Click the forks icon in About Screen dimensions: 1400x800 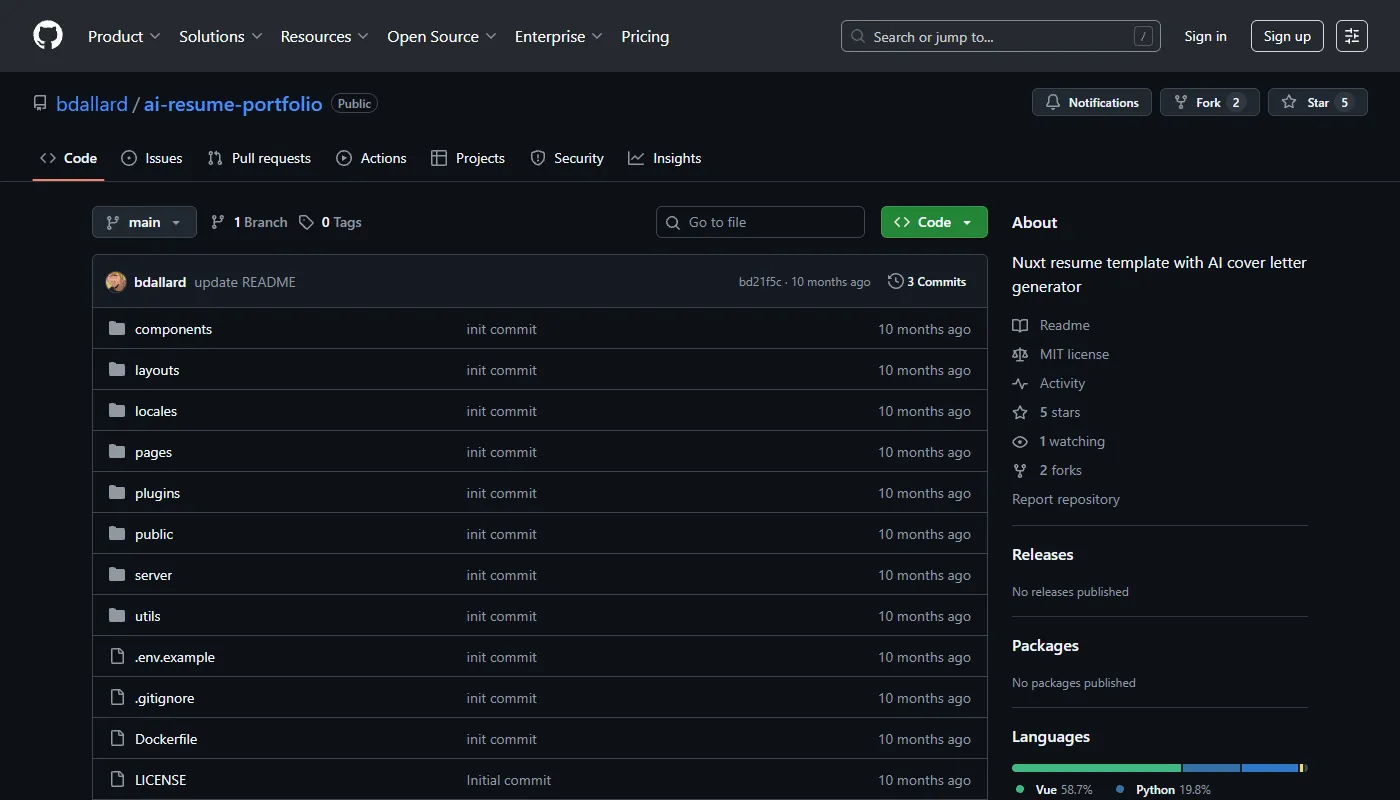(1020, 470)
